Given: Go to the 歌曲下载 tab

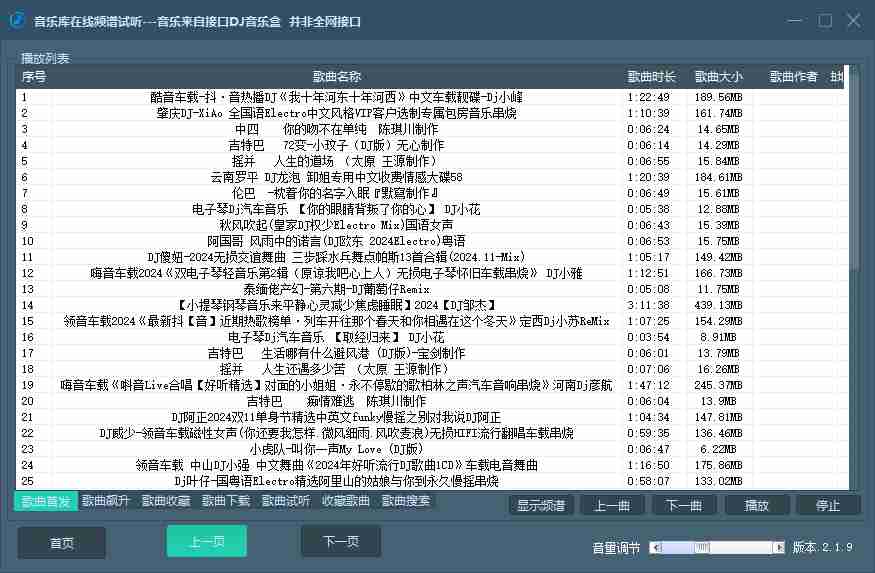Looking at the screenshot, I should coord(226,501).
